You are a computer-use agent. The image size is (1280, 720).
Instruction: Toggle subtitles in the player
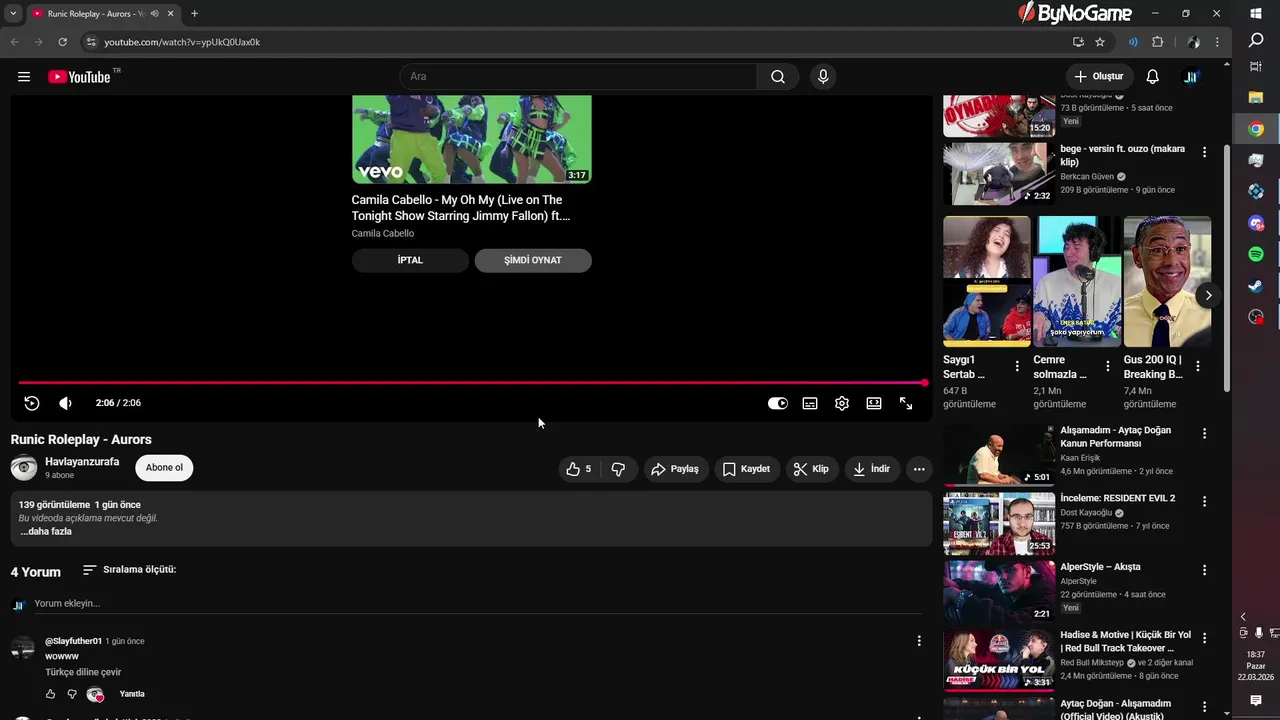[810, 403]
